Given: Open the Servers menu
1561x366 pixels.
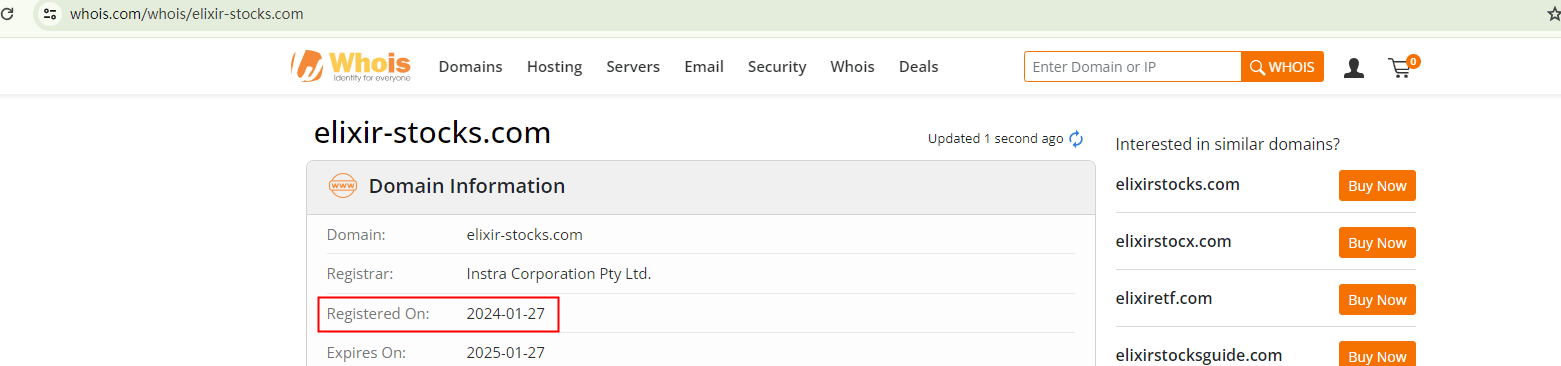Looking at the screenshot, I should 633,67.
